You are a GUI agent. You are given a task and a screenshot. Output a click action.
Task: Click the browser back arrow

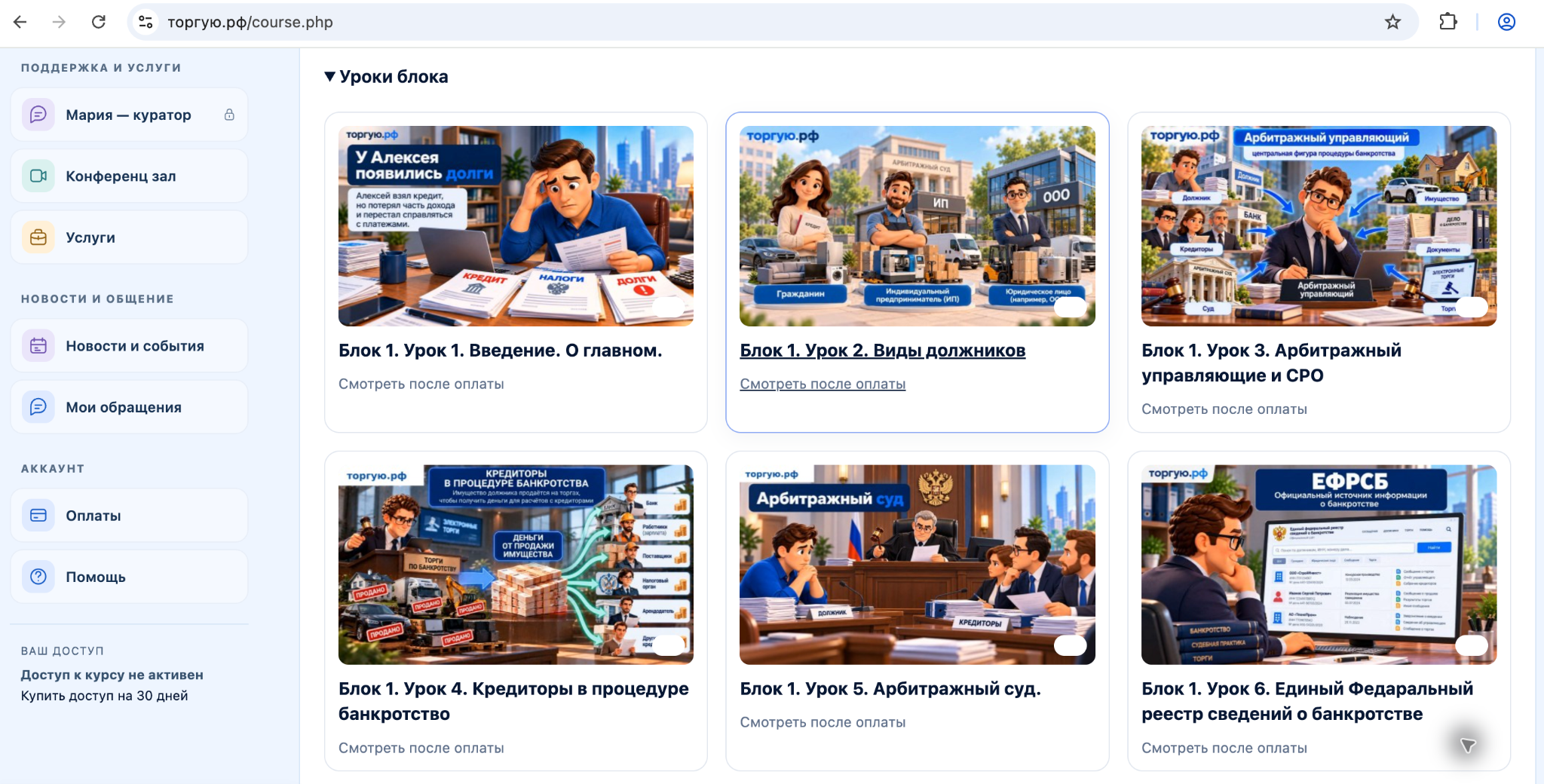(x=20, y=22)
